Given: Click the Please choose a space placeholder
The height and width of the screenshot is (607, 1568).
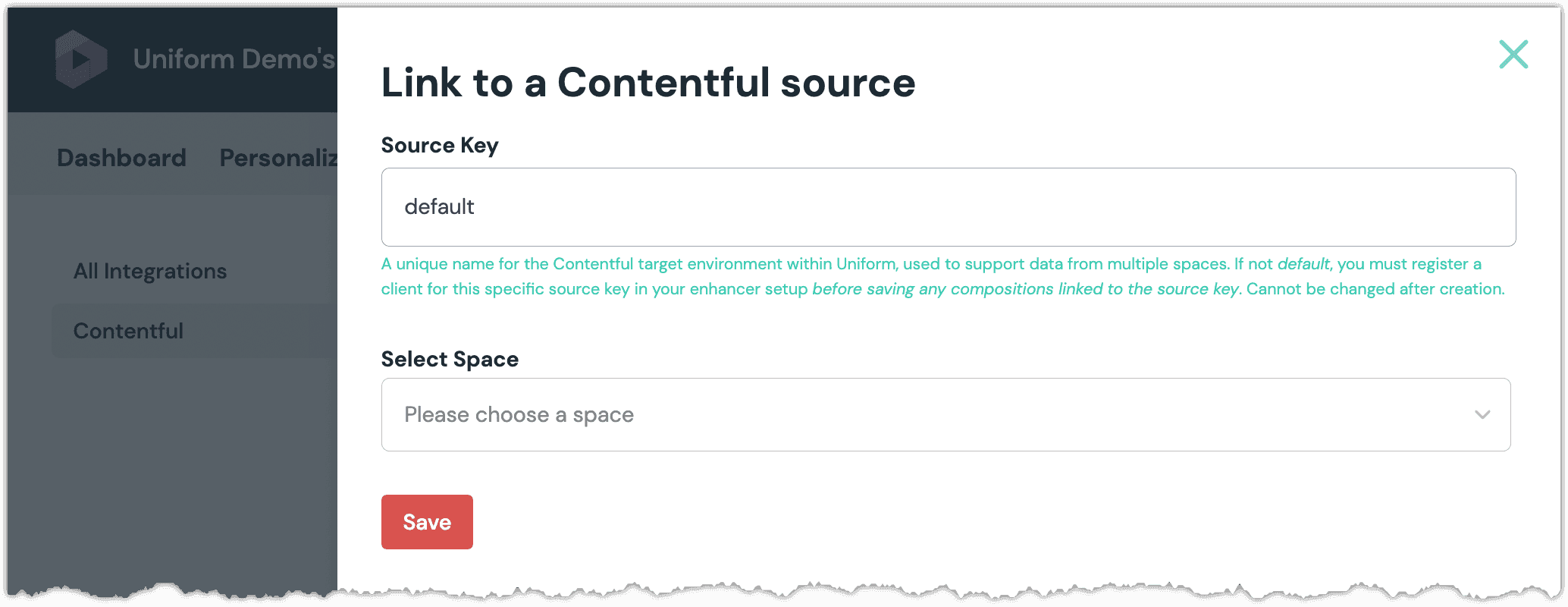Looking at the screenshot, I should point(519,414).
